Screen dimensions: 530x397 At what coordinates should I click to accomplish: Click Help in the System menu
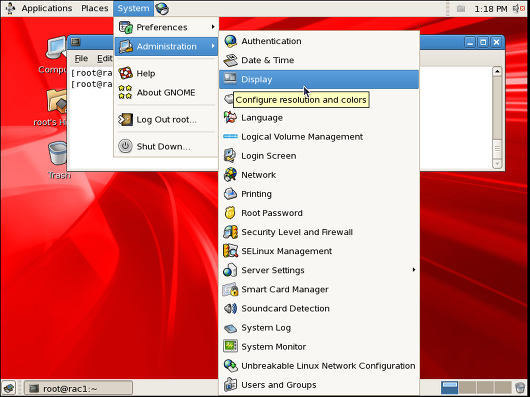coord(167,73)
